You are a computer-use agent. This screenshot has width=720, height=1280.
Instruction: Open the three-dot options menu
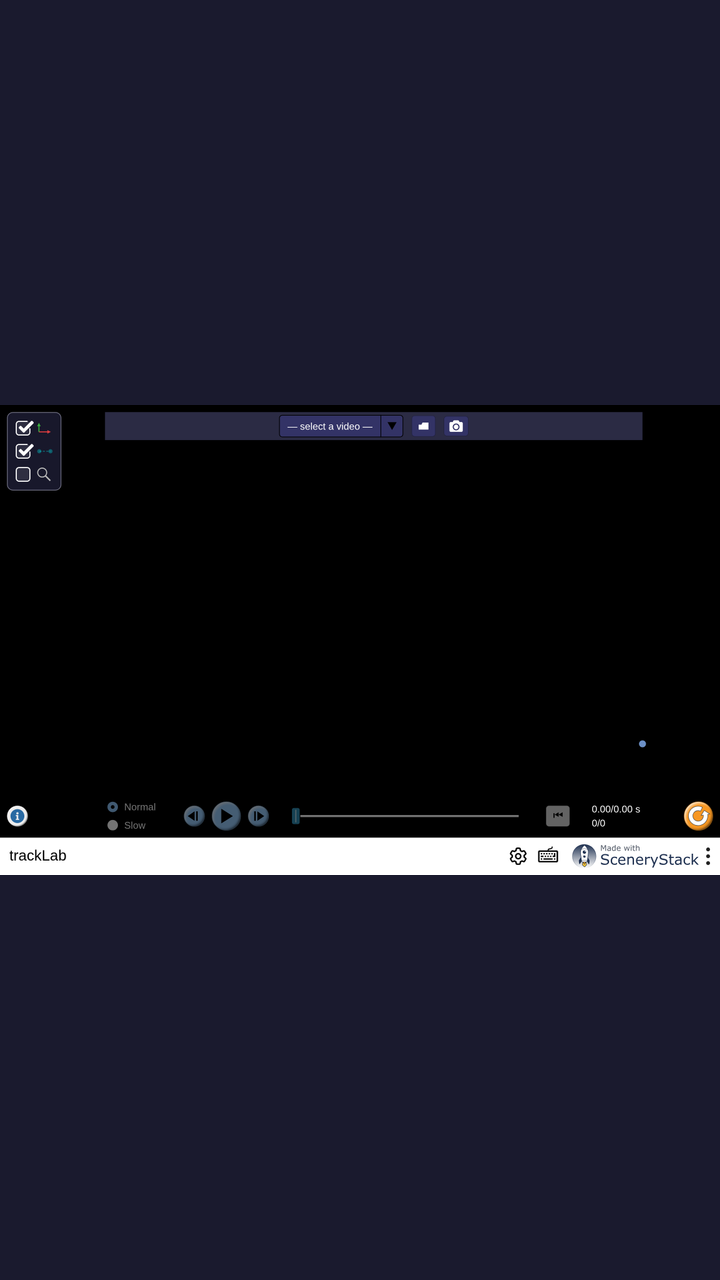point(708,856)
